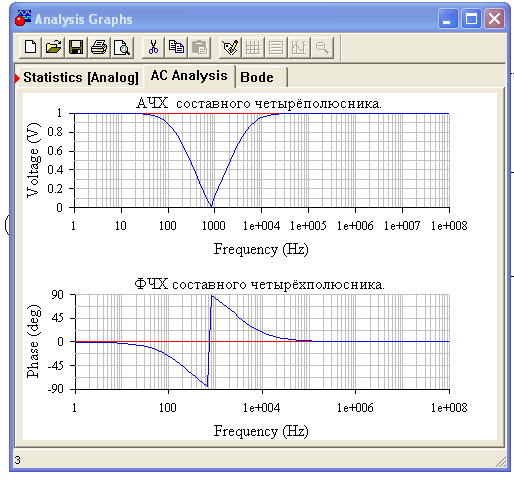Print the analysis graphs
The image size is (514, 487).
[x=99, y=47]
